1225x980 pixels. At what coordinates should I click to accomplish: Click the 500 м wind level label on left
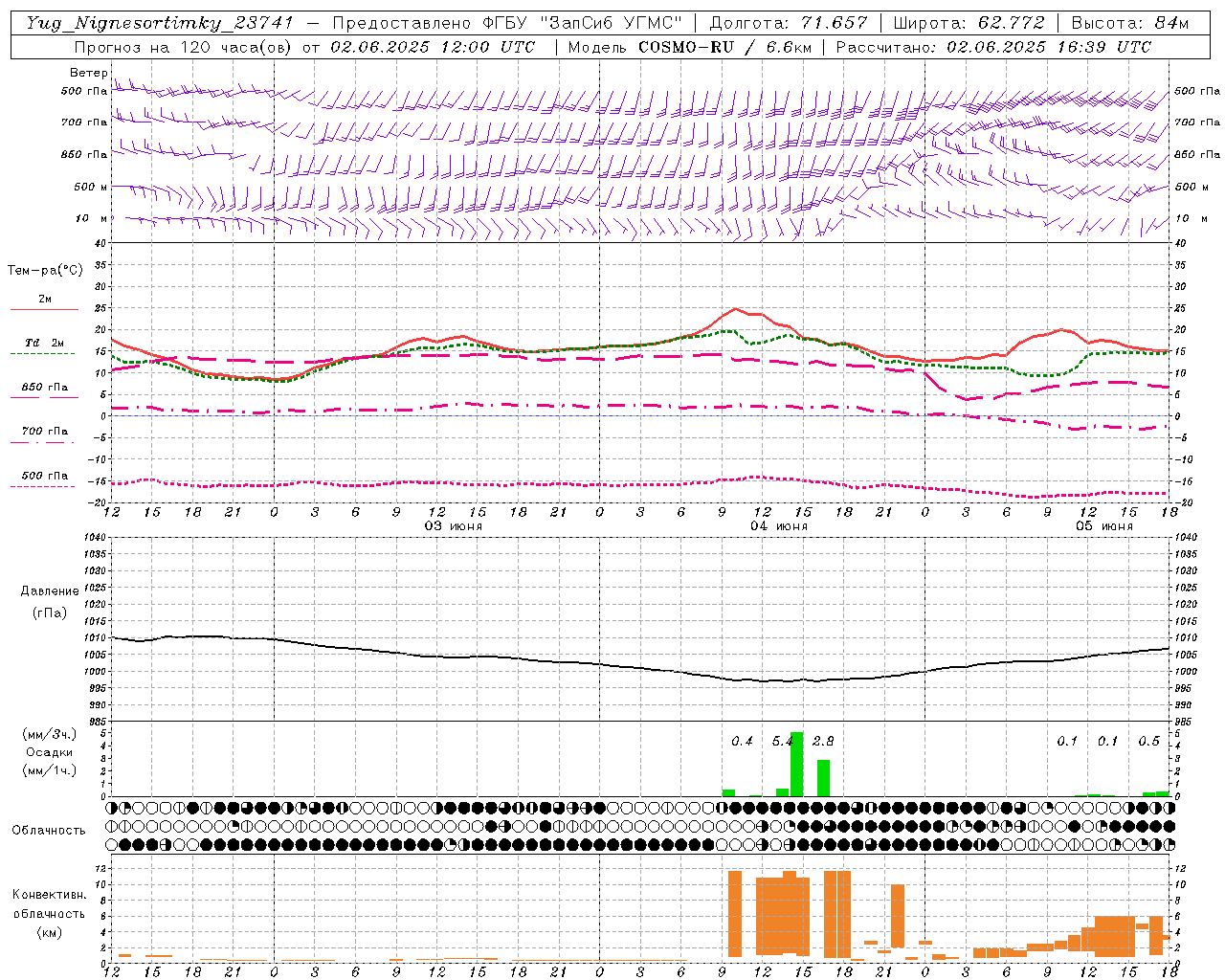point(91,187)
